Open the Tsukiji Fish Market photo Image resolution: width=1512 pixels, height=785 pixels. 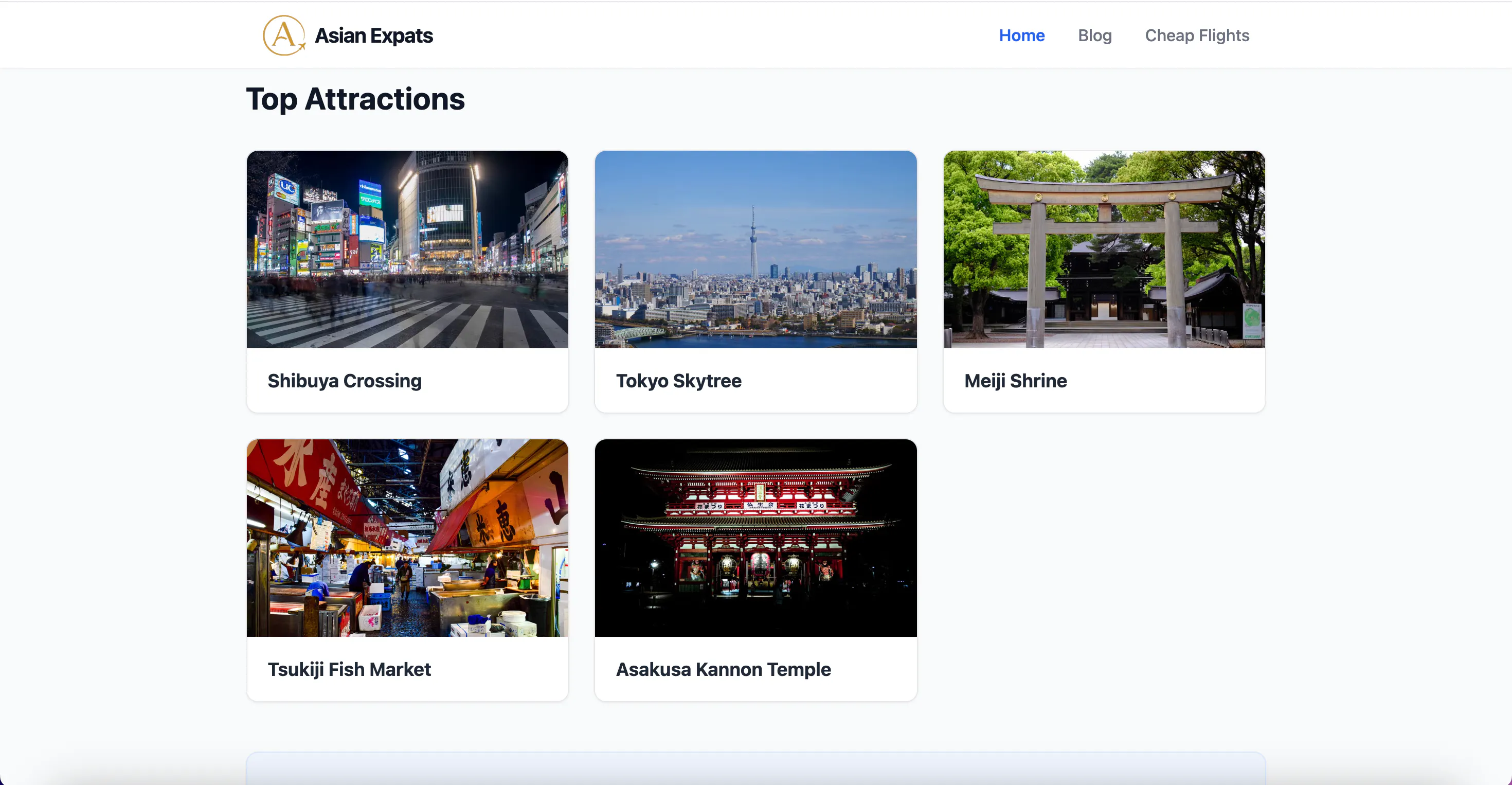407,538
